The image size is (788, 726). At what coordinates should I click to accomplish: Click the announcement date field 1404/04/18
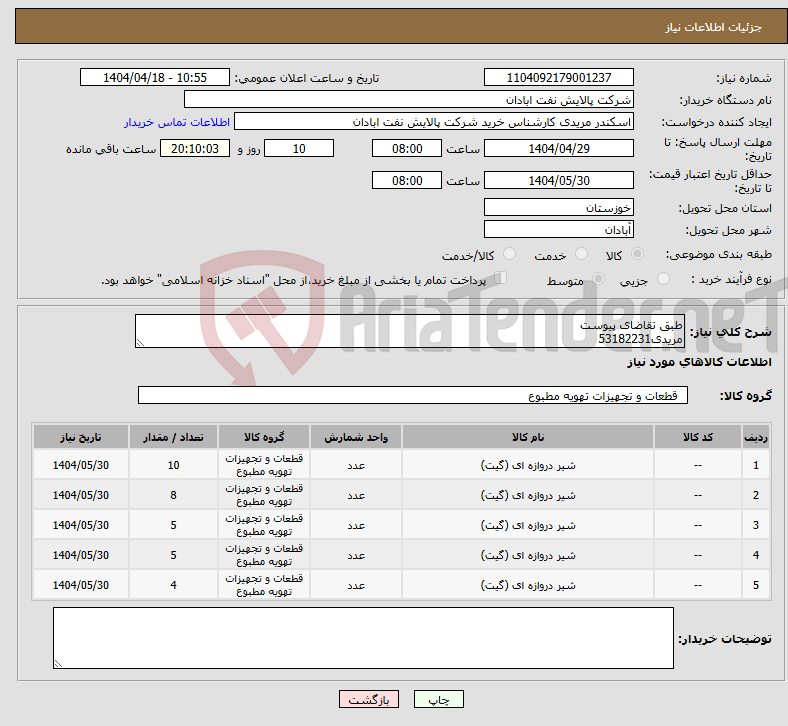pyautogui.click(x=155, y=77)
